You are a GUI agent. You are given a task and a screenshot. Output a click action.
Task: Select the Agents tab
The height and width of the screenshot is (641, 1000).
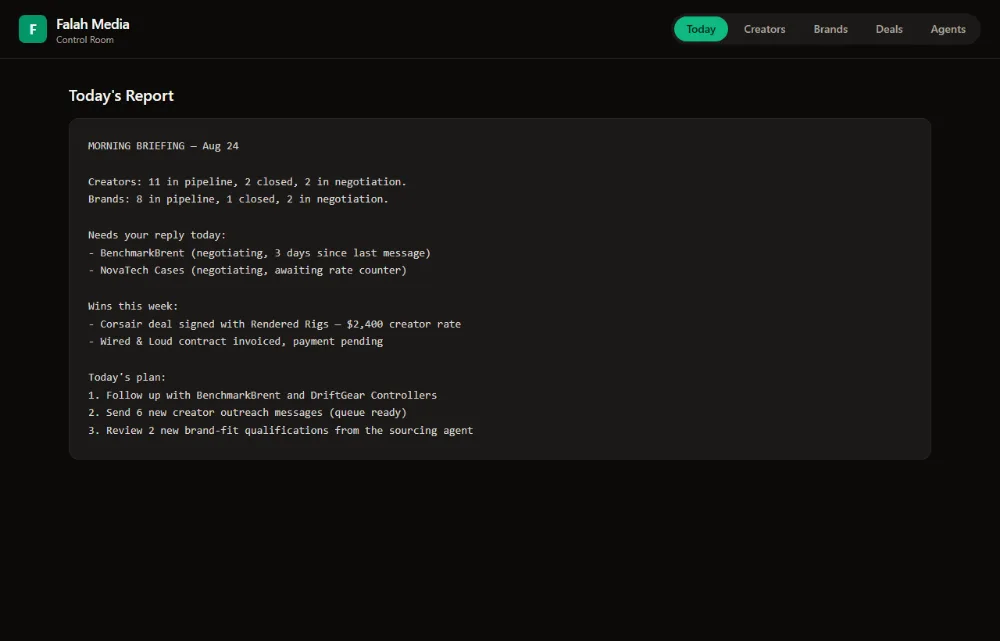click(948, 29)
